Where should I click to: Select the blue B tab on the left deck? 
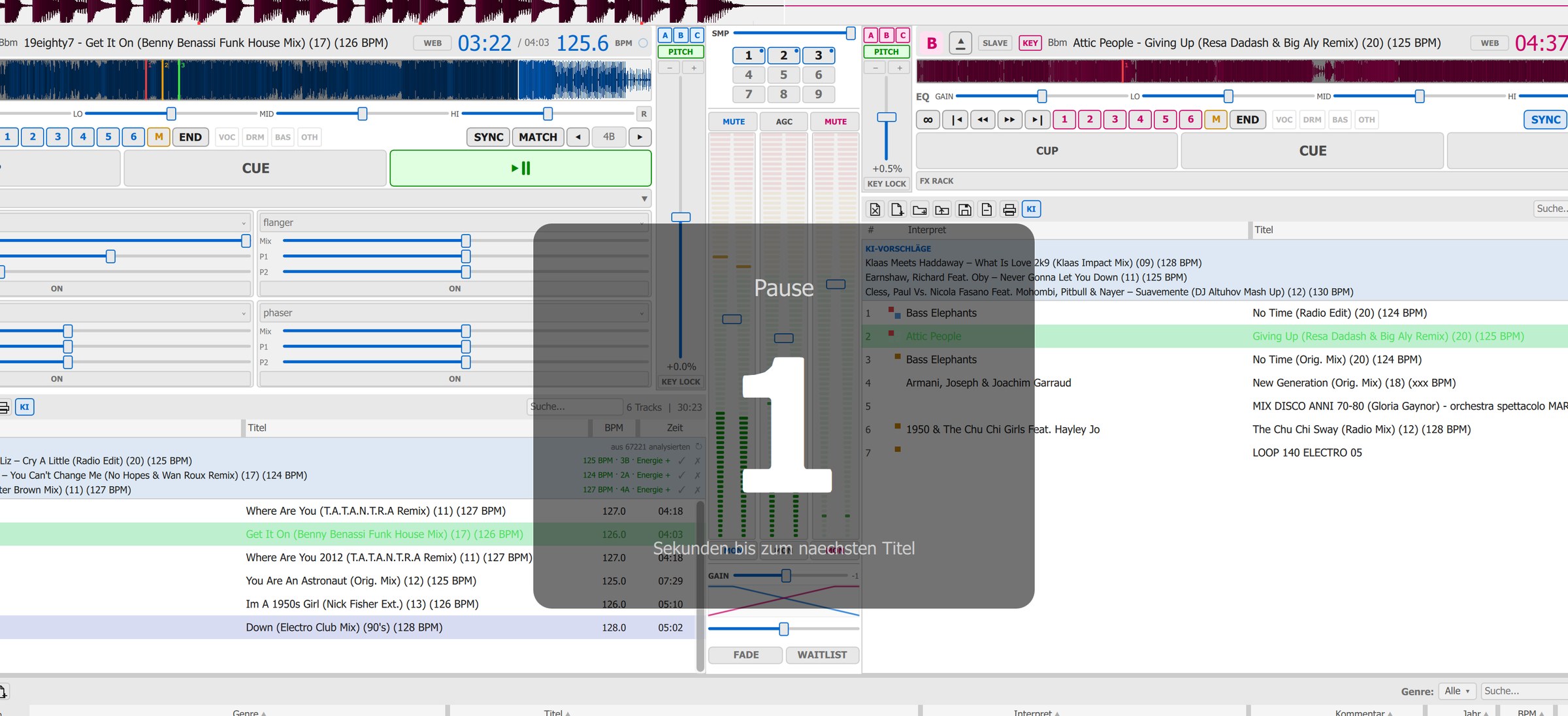coord(681,35)
